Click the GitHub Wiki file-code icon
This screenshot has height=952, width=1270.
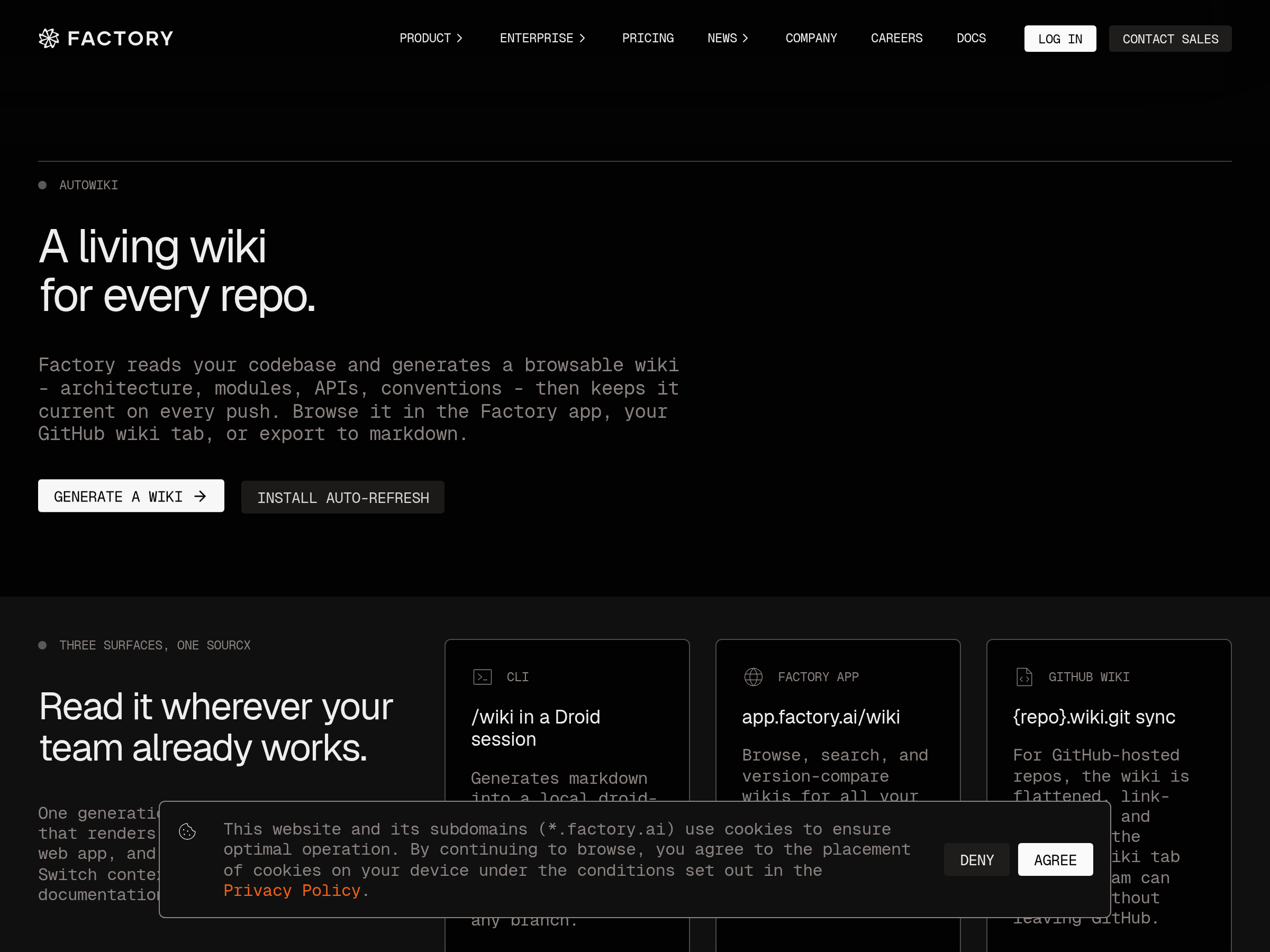pyautogui.click(x=1024, y=677)
